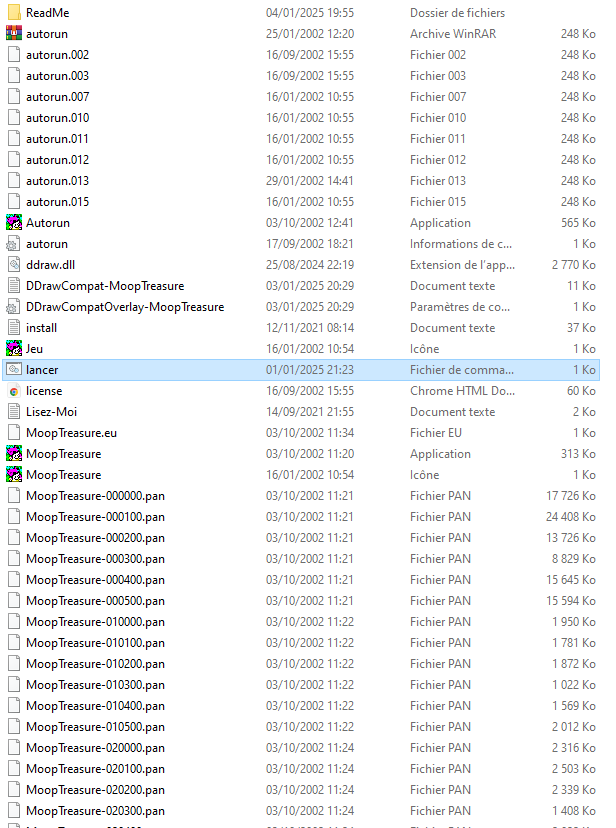This screenshot has width=616, height=828.
Task: Select MoopTreasure-010200.pan file name
Action: (96, 664)
